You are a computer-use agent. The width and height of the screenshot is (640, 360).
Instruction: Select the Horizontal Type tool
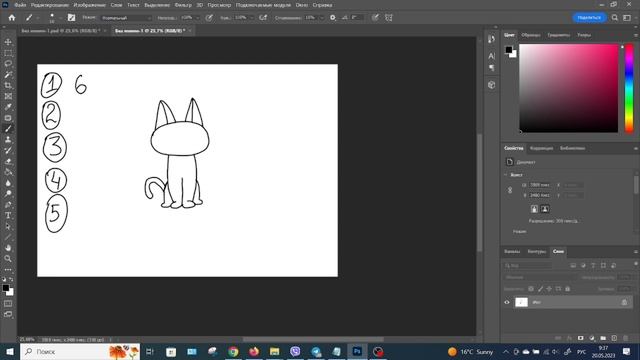point(8,215)
